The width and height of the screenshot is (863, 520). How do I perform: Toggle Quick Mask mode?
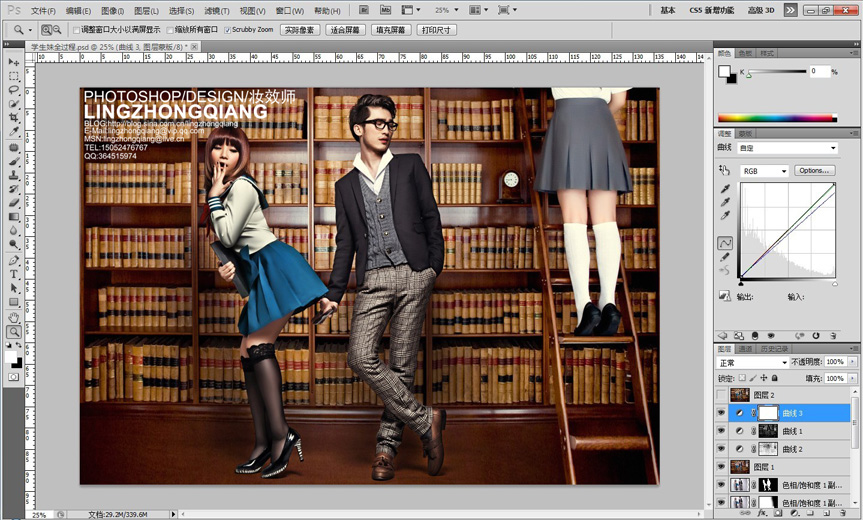[x=13, y=377]
